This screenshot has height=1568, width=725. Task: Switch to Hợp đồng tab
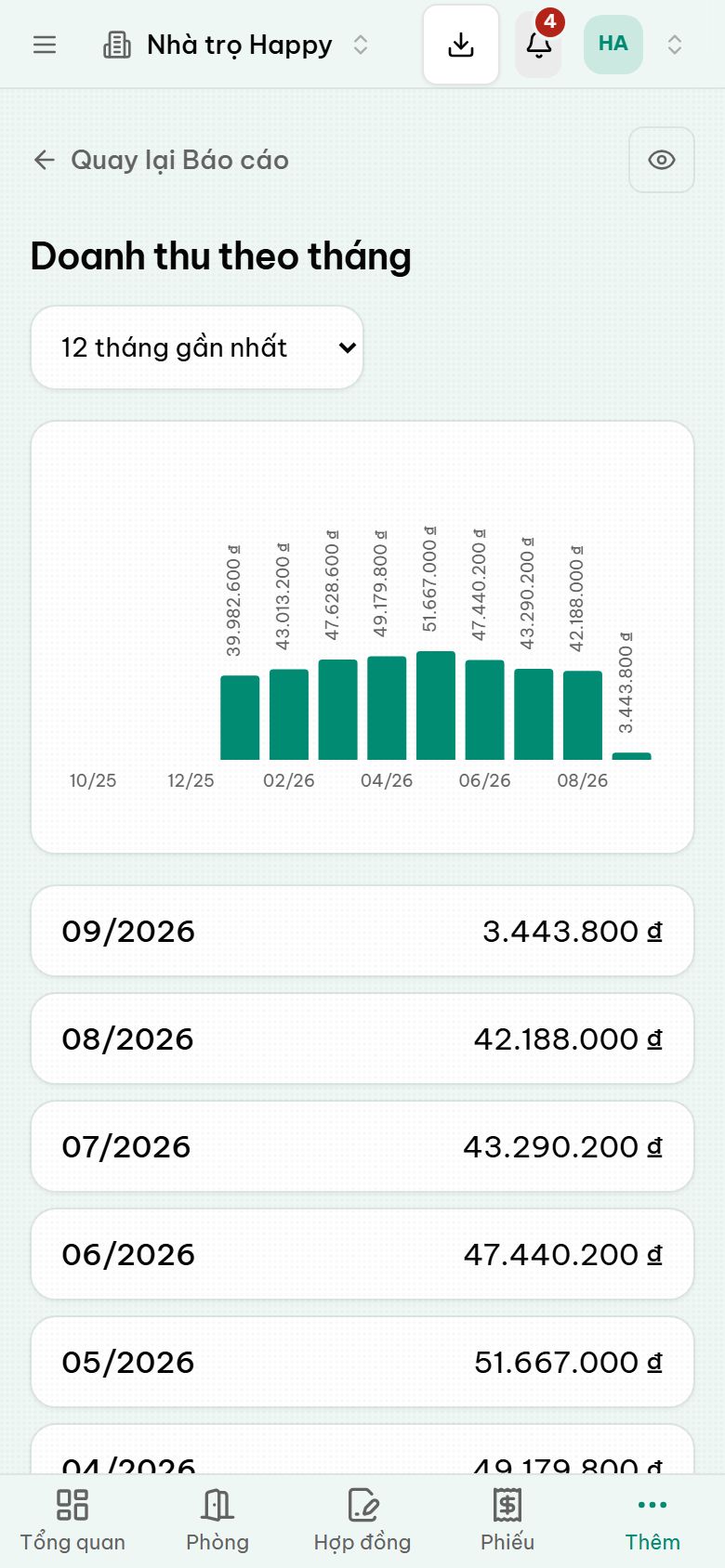tap(362, 1521)
